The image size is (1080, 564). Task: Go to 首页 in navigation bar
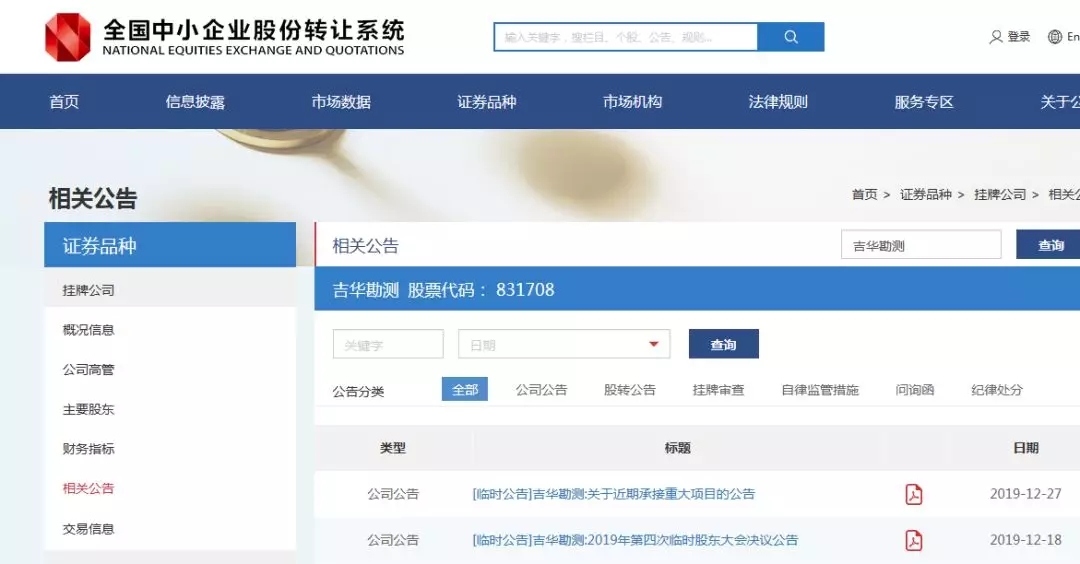(x=64, y=102)
